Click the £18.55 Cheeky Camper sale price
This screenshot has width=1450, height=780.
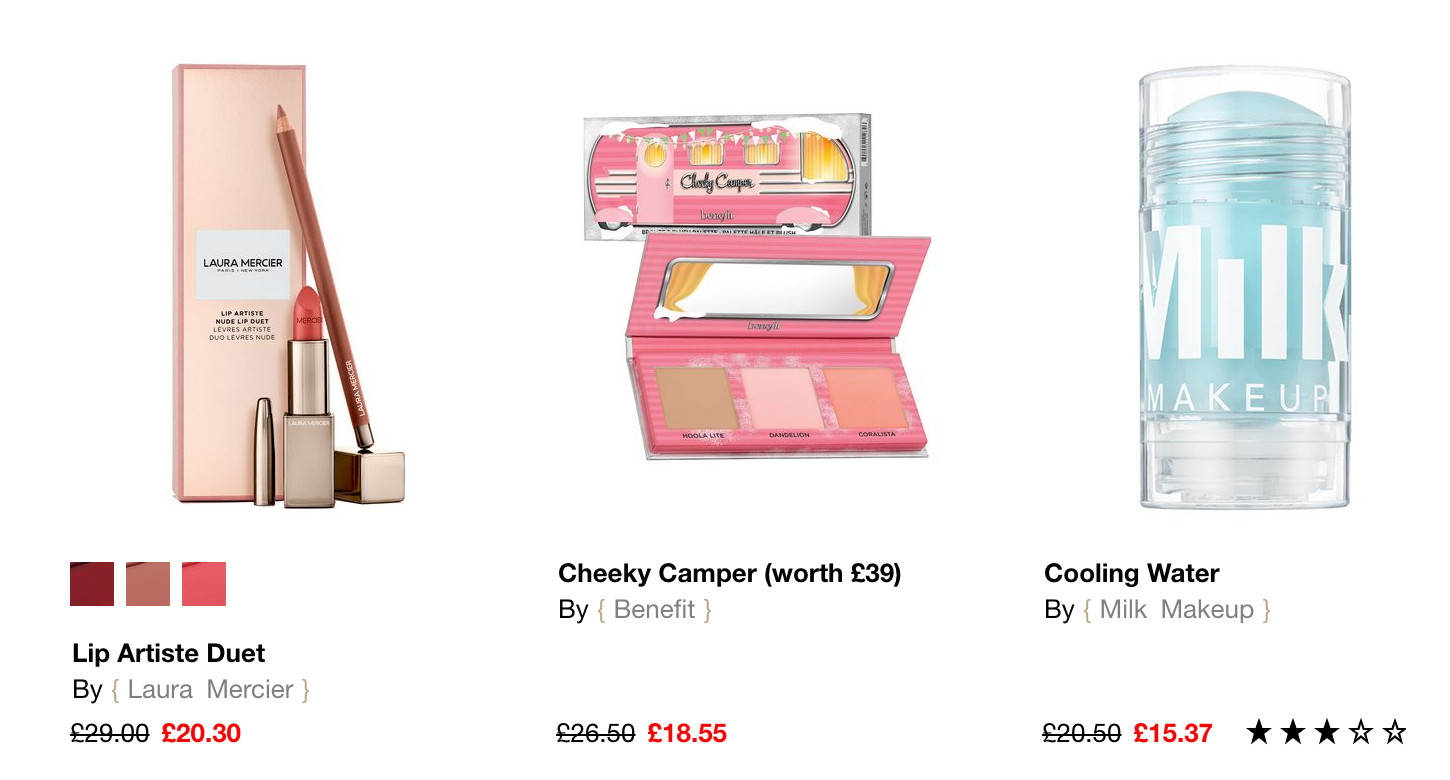(x=687, y=733)
